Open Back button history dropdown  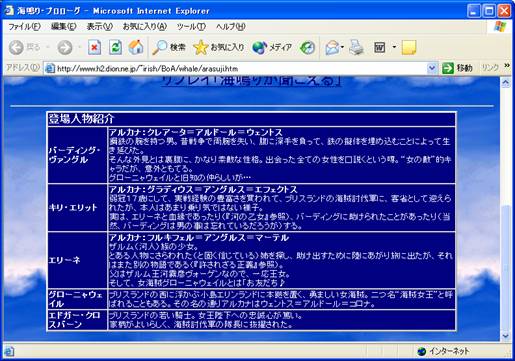point(48,48)
